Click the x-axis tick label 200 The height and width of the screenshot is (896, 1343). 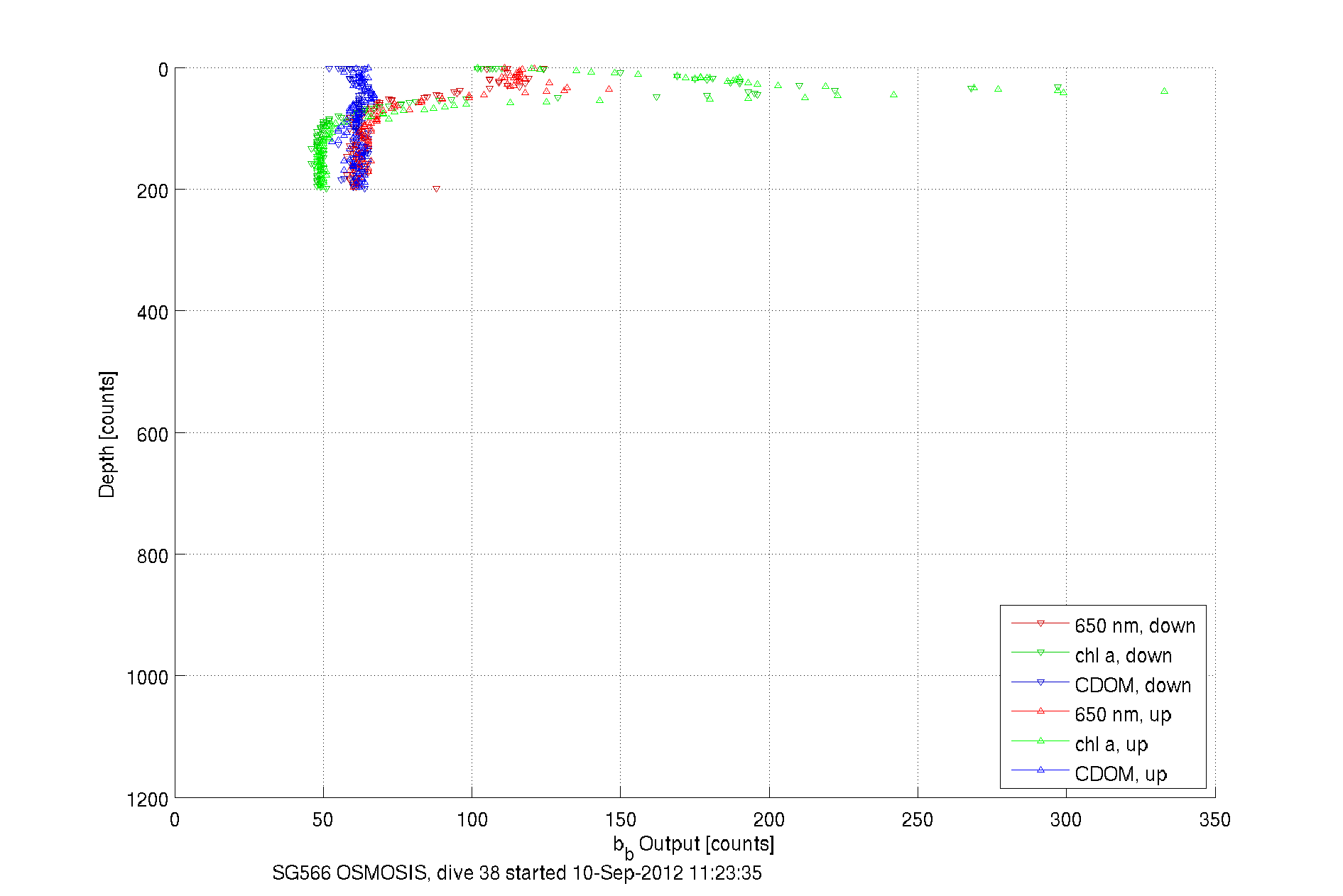click(x=768, y=820)
